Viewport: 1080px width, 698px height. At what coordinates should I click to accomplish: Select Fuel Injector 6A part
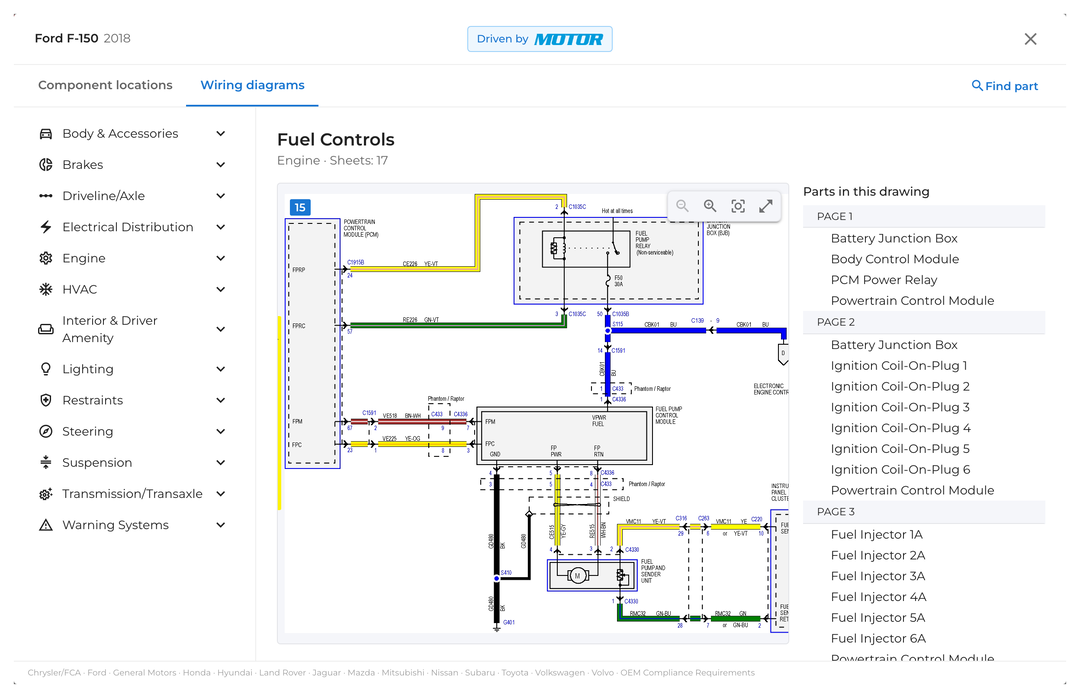click(x=878, y=638)
